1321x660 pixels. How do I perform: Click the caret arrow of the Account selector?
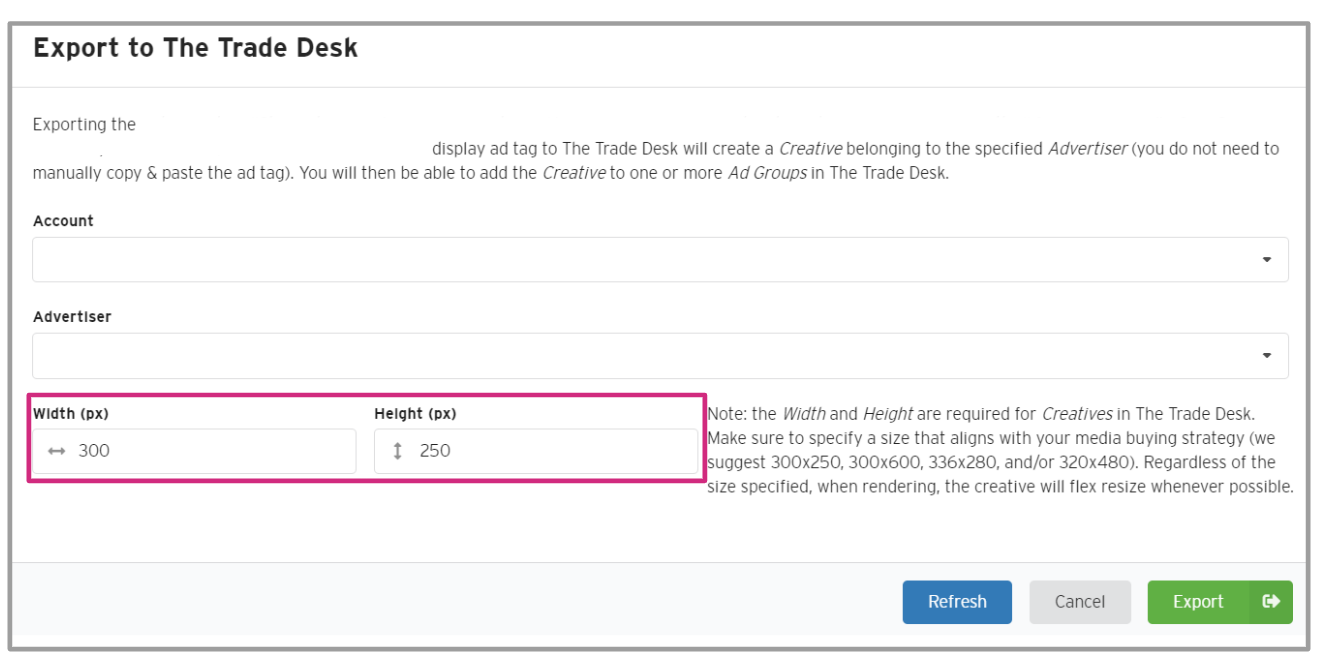[1267, 260]
